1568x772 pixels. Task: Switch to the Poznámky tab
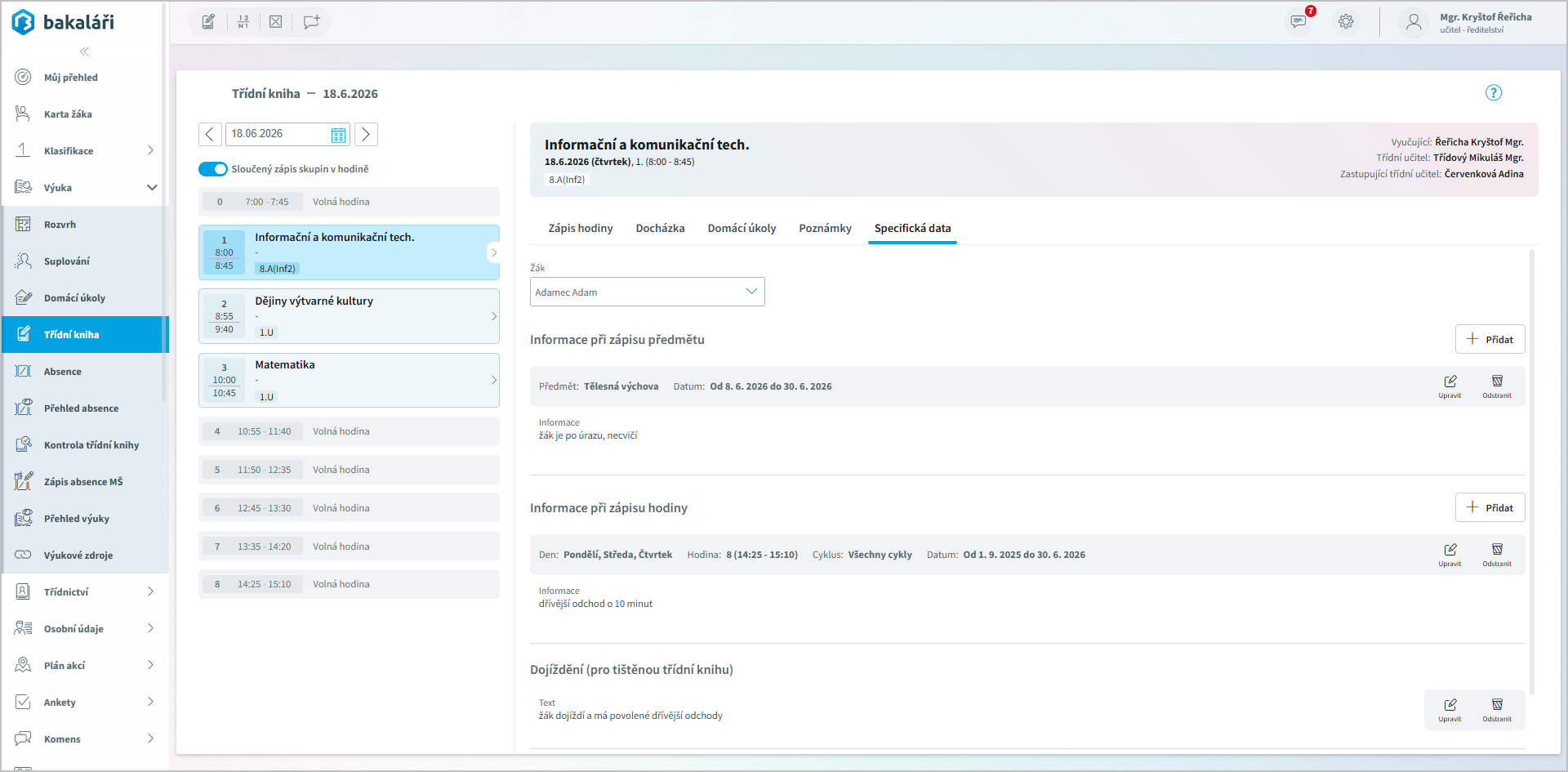[826, 228]
